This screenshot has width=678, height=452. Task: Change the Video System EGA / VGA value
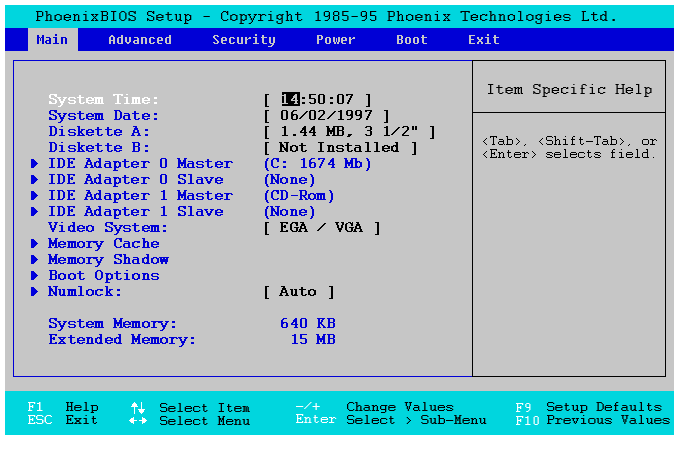tap(323, 228)
